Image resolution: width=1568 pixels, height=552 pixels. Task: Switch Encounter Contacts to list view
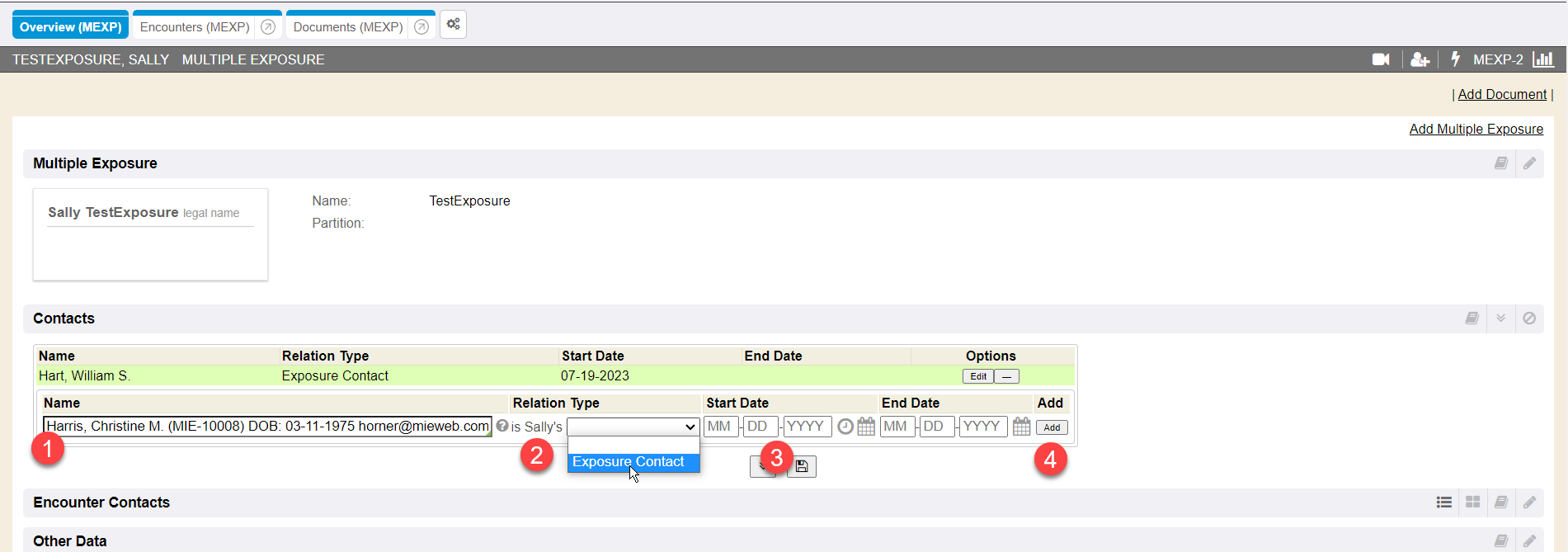tap(1443, 502)
